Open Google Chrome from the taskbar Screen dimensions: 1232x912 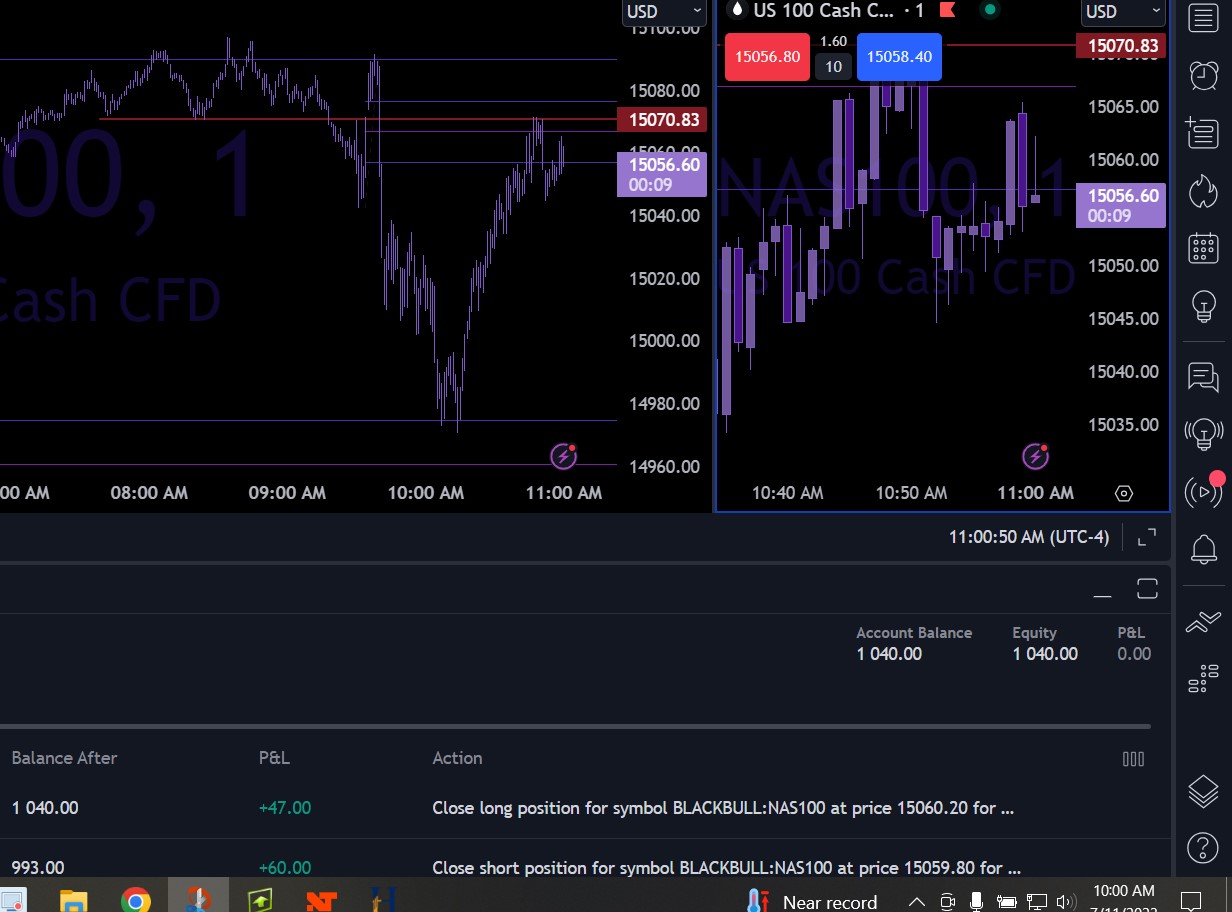pyautogui.click(x=136, y=900)
